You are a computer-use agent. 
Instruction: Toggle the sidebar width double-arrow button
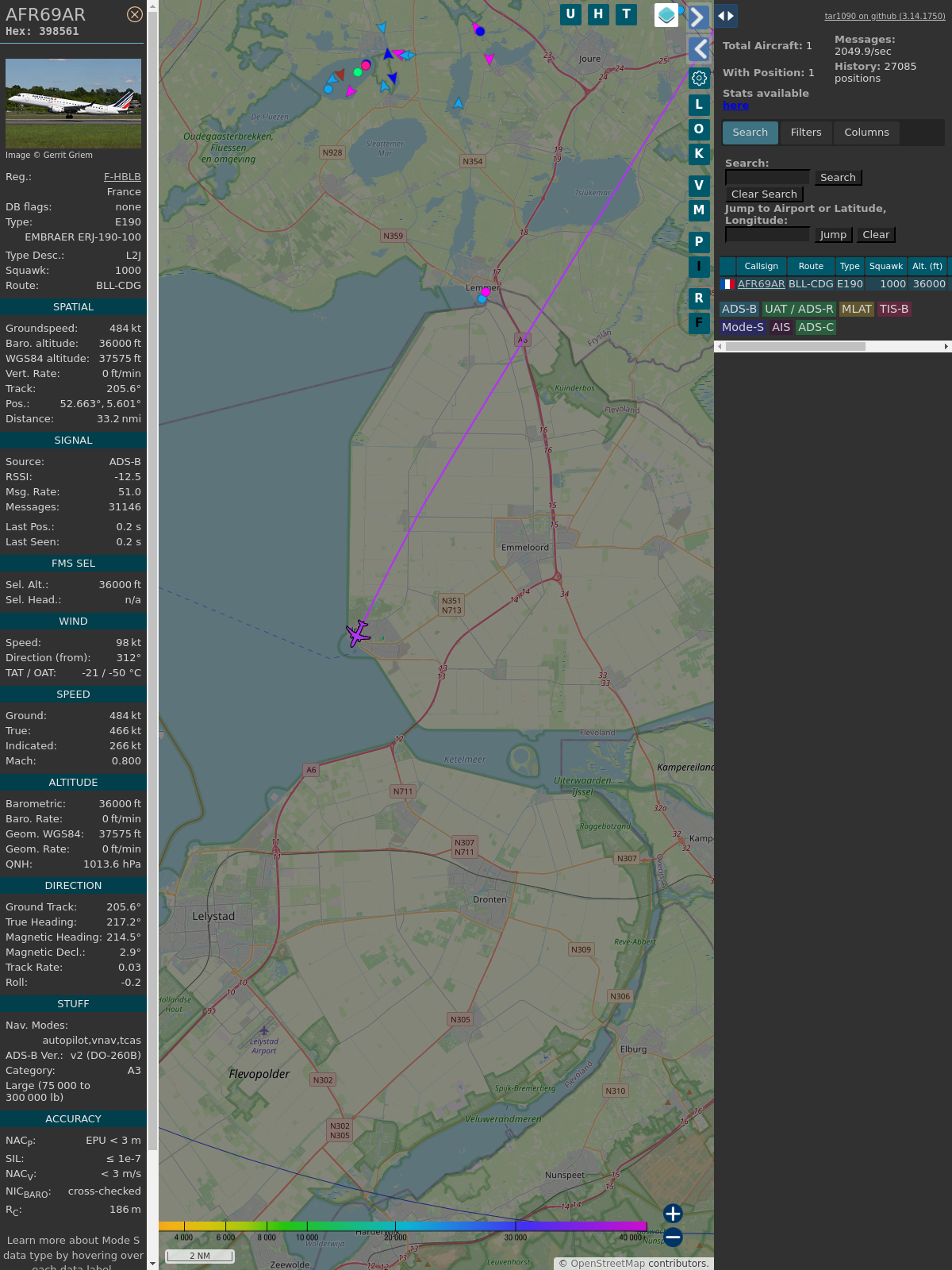pyautogui.click(x=726, y=15)
